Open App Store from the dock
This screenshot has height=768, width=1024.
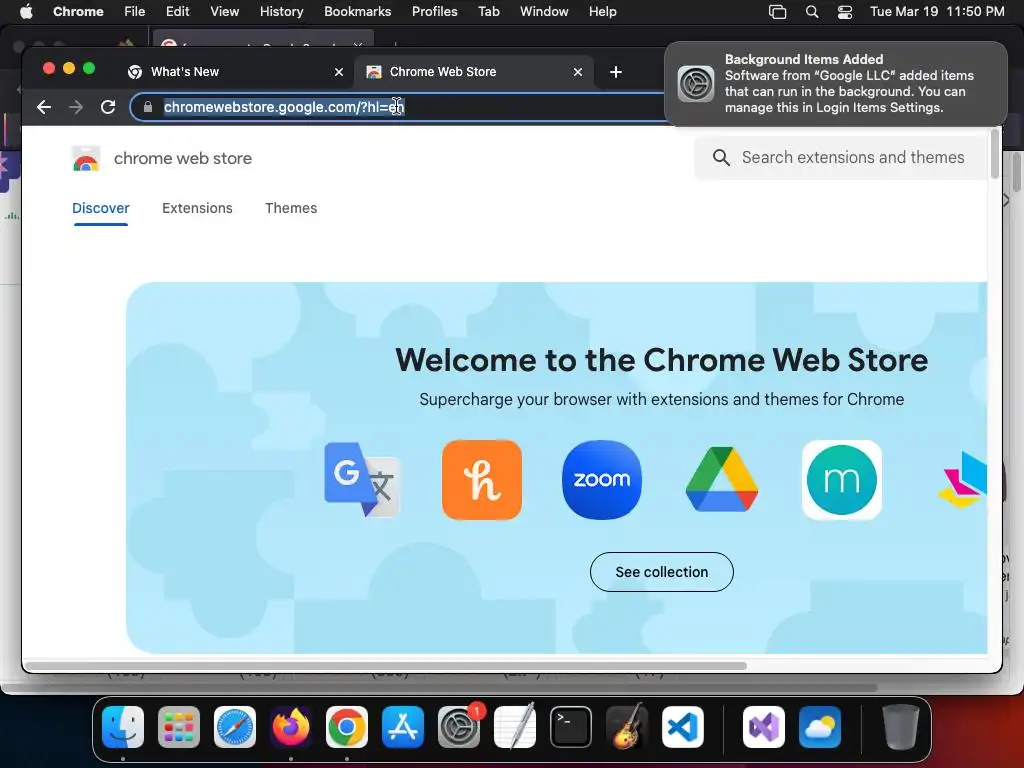pyautogui.click(x=403, y=727)
